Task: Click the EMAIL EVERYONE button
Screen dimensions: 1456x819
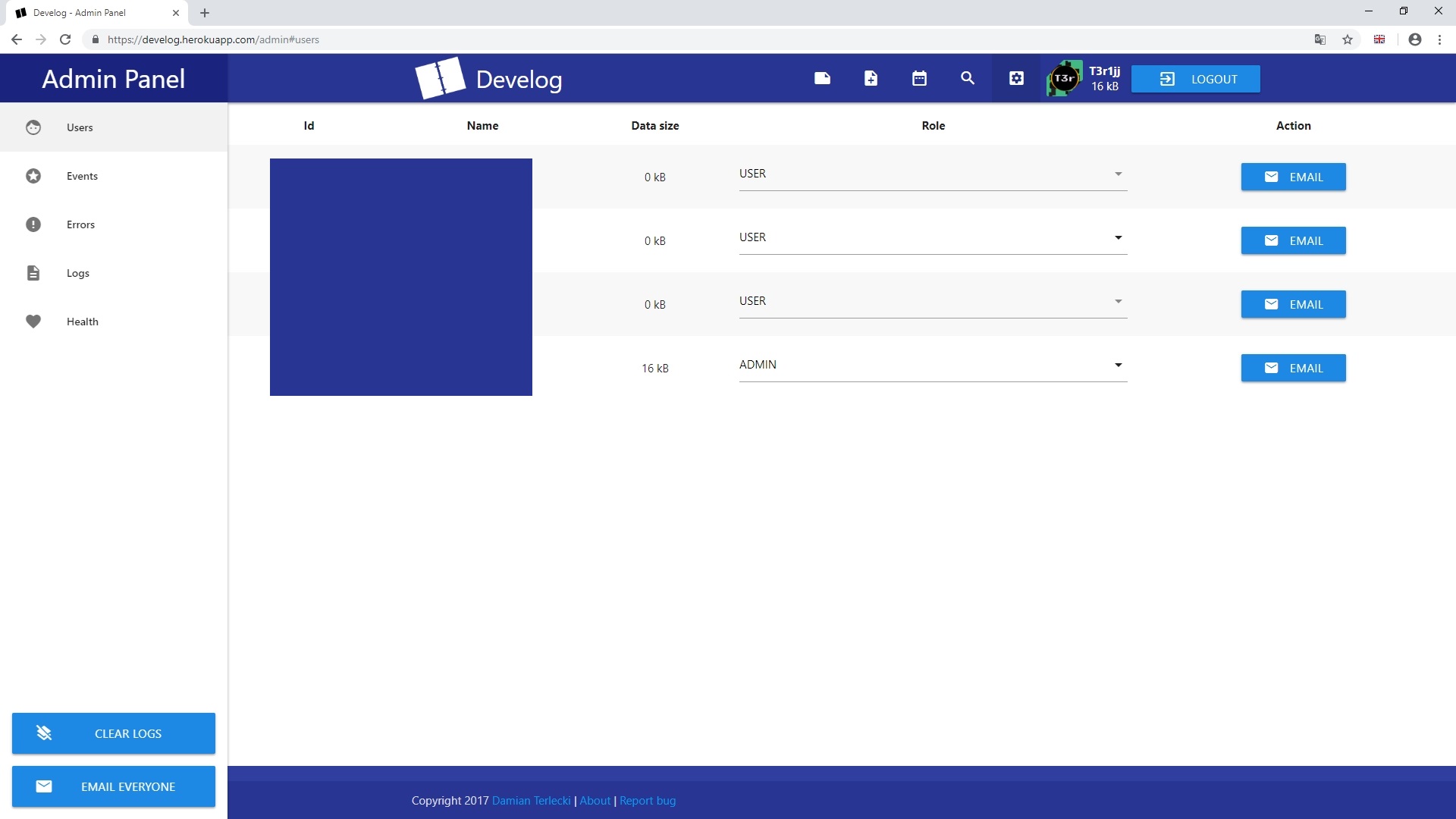Action: [114, 786]
